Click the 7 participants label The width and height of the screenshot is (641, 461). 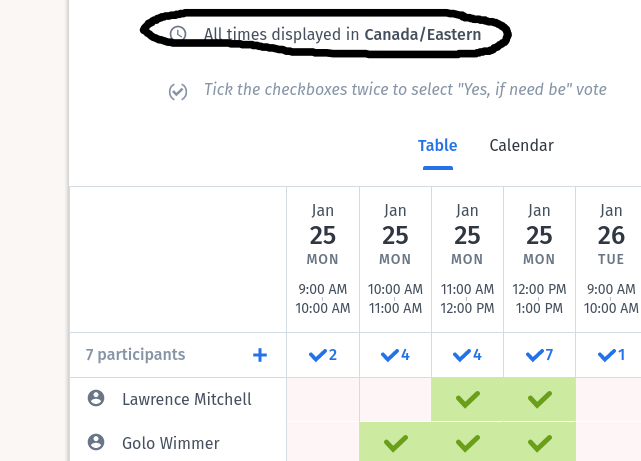click(135, 355)
